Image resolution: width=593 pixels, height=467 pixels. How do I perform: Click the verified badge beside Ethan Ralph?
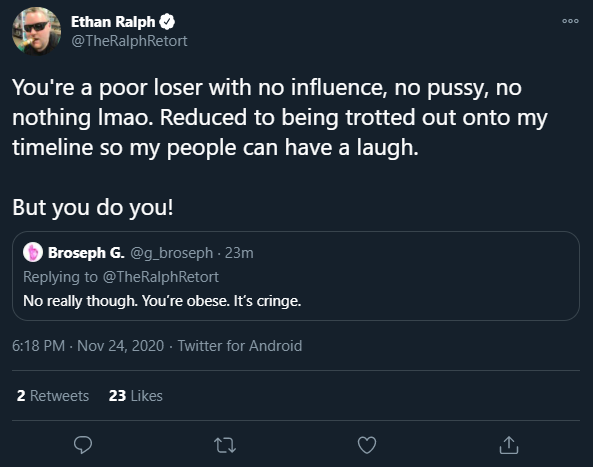[x=167, y=22]
